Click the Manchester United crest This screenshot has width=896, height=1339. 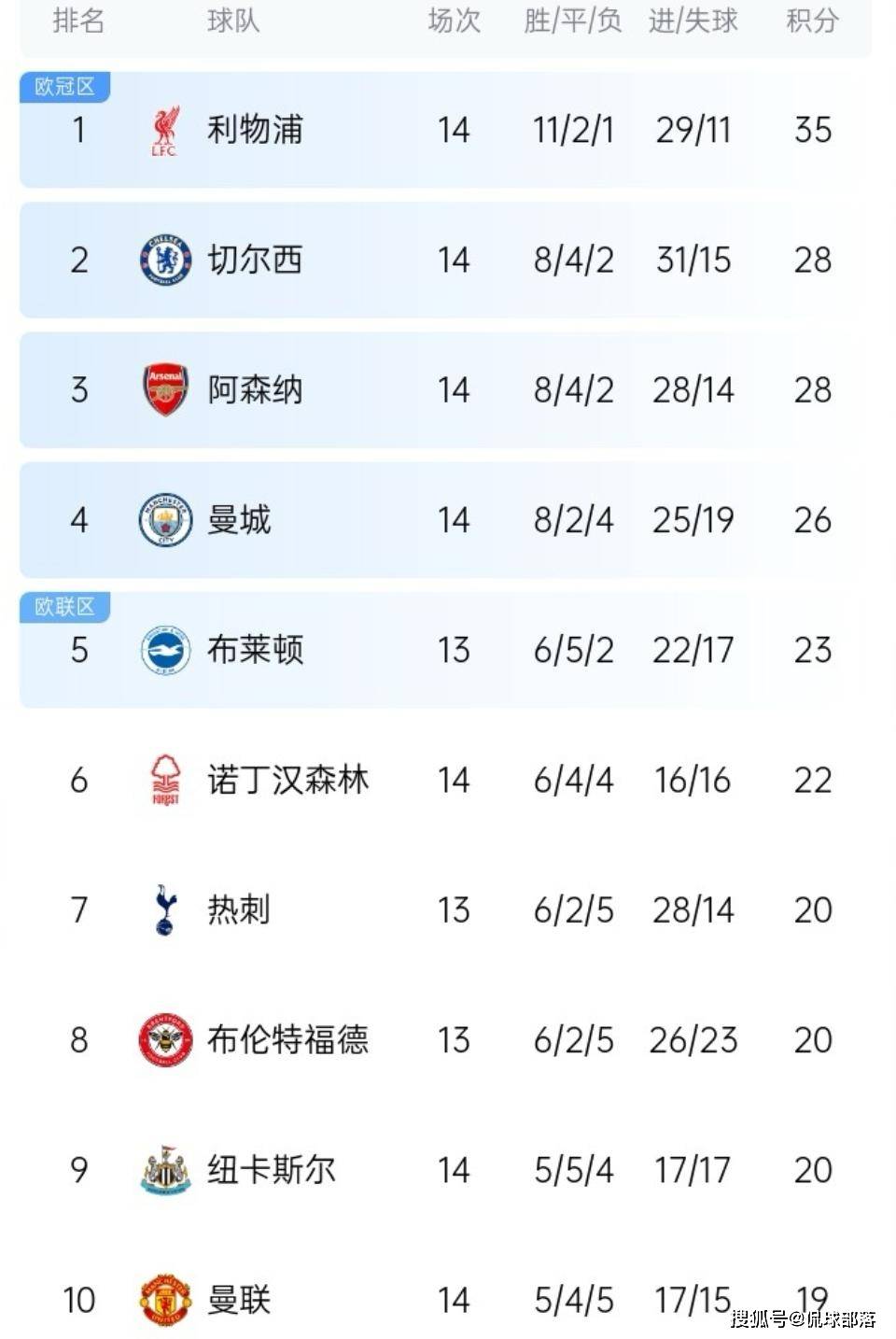pyautogui.click(x=165, y=1300)
